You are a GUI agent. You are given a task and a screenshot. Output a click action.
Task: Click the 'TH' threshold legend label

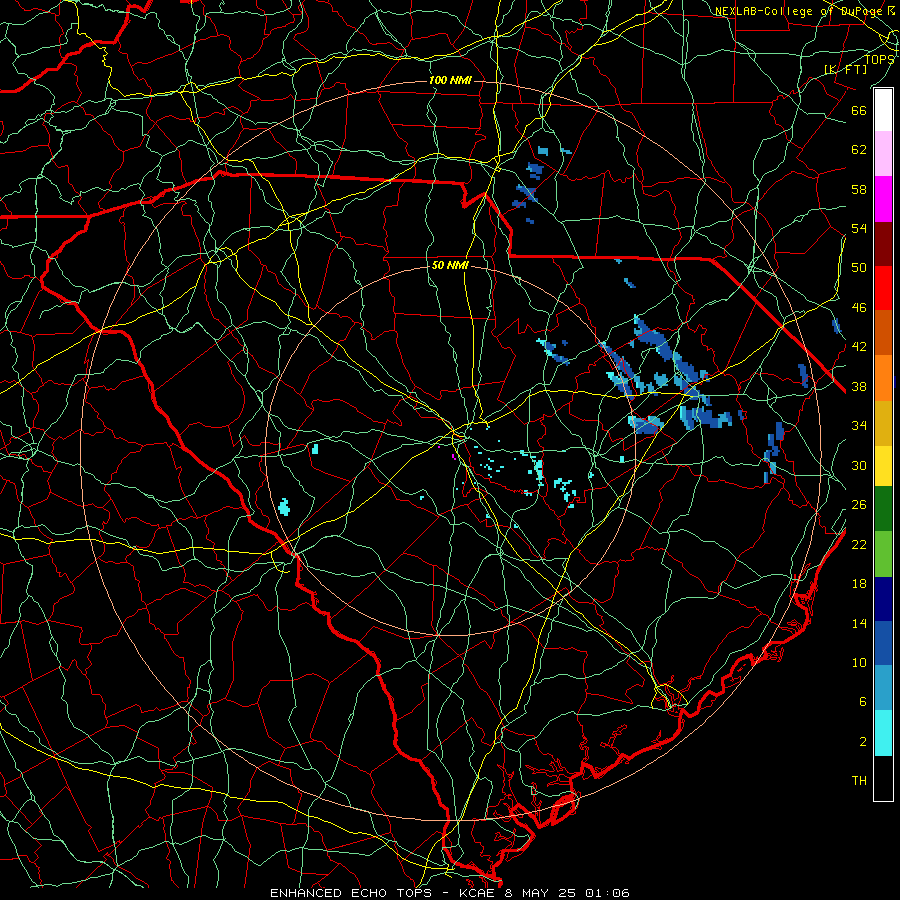point(859,781)
